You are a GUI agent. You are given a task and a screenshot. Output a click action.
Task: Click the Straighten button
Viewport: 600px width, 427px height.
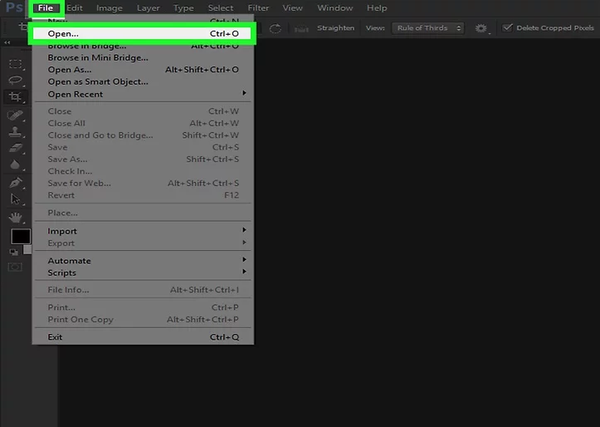(x=336, y=28)
